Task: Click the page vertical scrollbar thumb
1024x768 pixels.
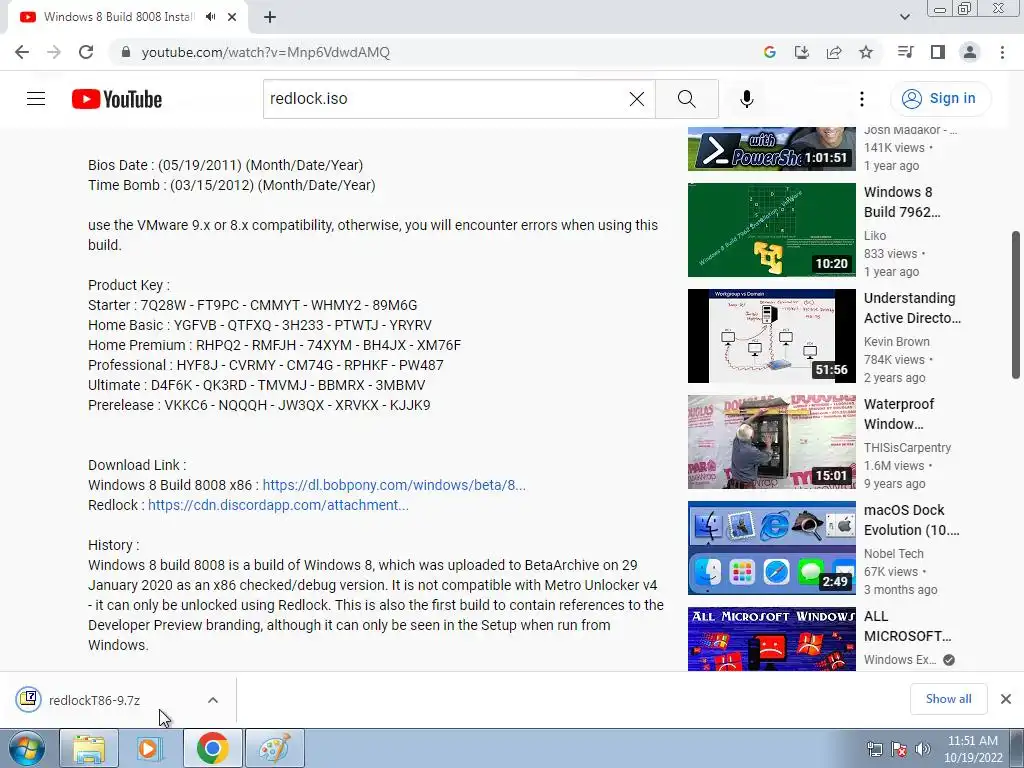Action: 1016,304
